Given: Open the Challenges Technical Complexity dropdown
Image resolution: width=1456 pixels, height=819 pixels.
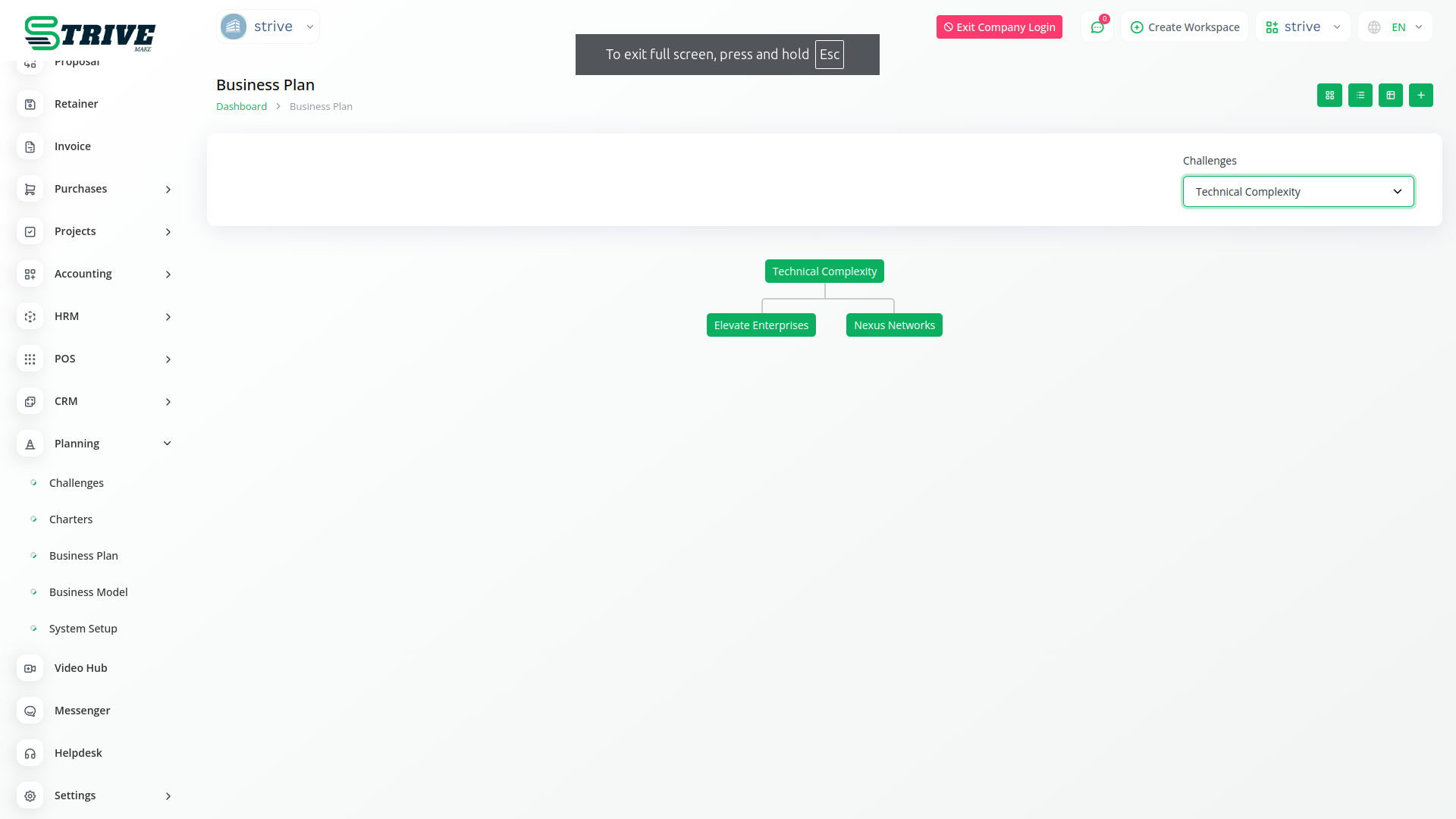Looking at the screenshot, I should click(x=1298, y=192).
